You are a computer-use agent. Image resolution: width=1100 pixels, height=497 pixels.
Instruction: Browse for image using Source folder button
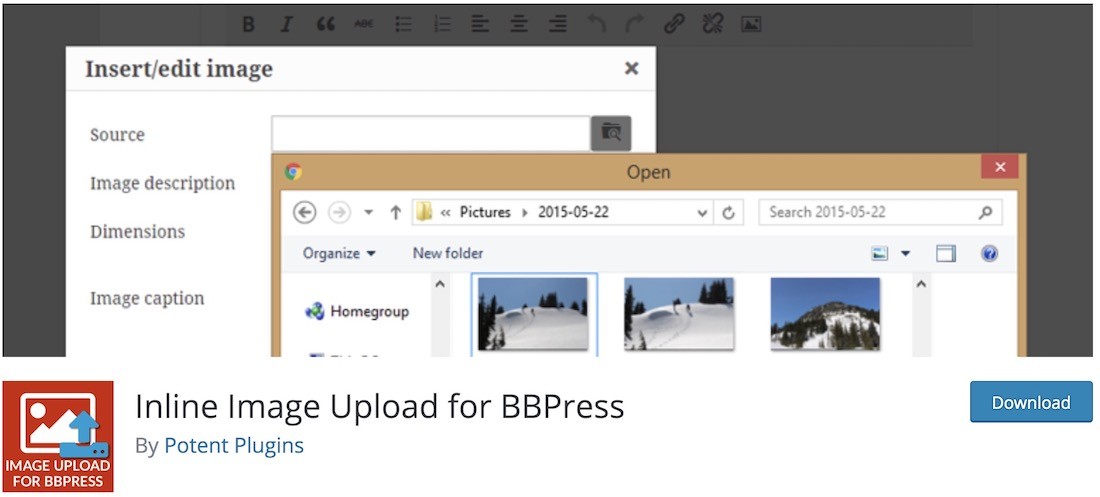pyautogui.click(x=611, y=133)
